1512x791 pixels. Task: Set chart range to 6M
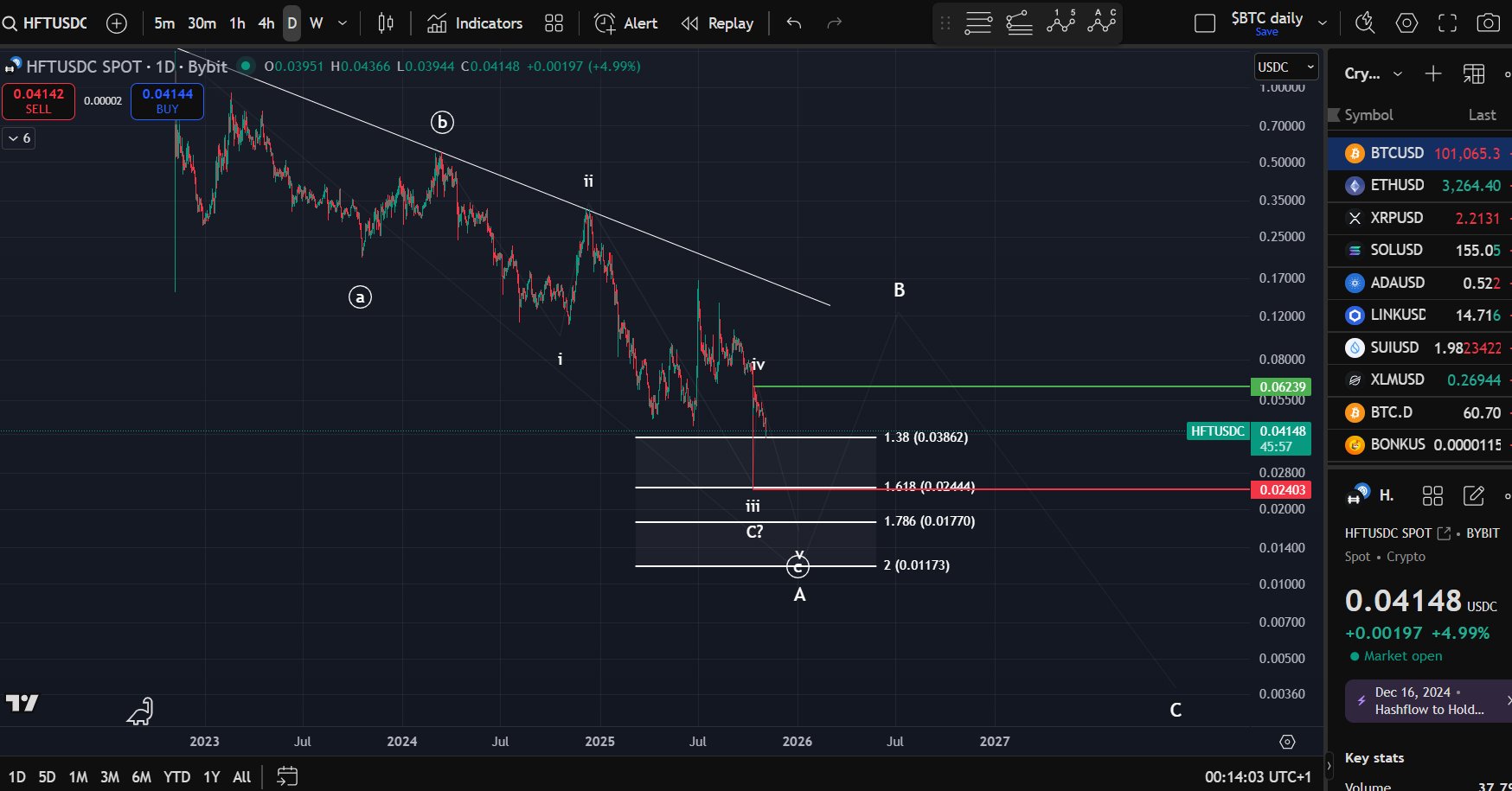pos(142,777)
